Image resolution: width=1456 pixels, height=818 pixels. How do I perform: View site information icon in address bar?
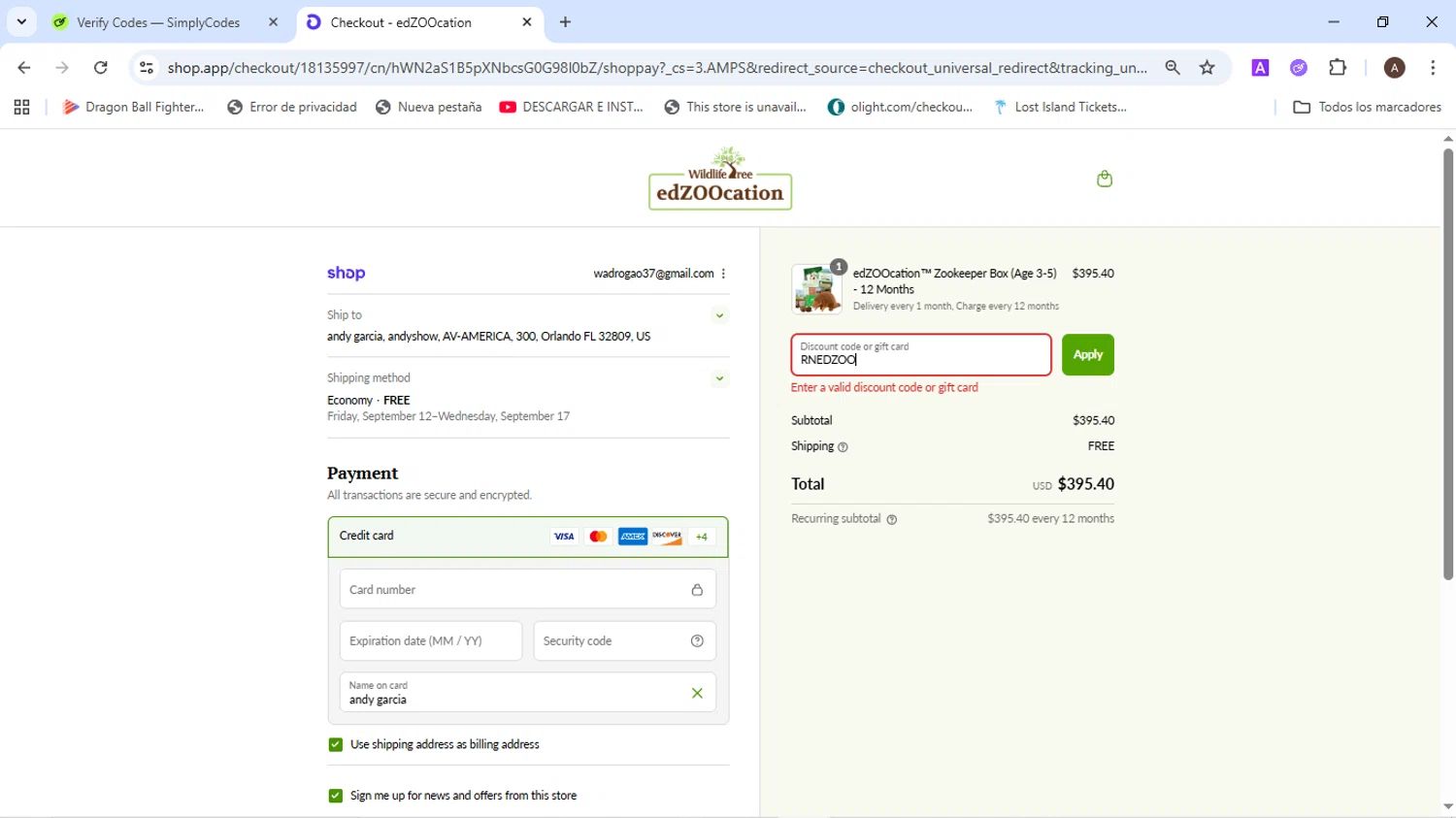pyautogui.click(x=147, y=67)
